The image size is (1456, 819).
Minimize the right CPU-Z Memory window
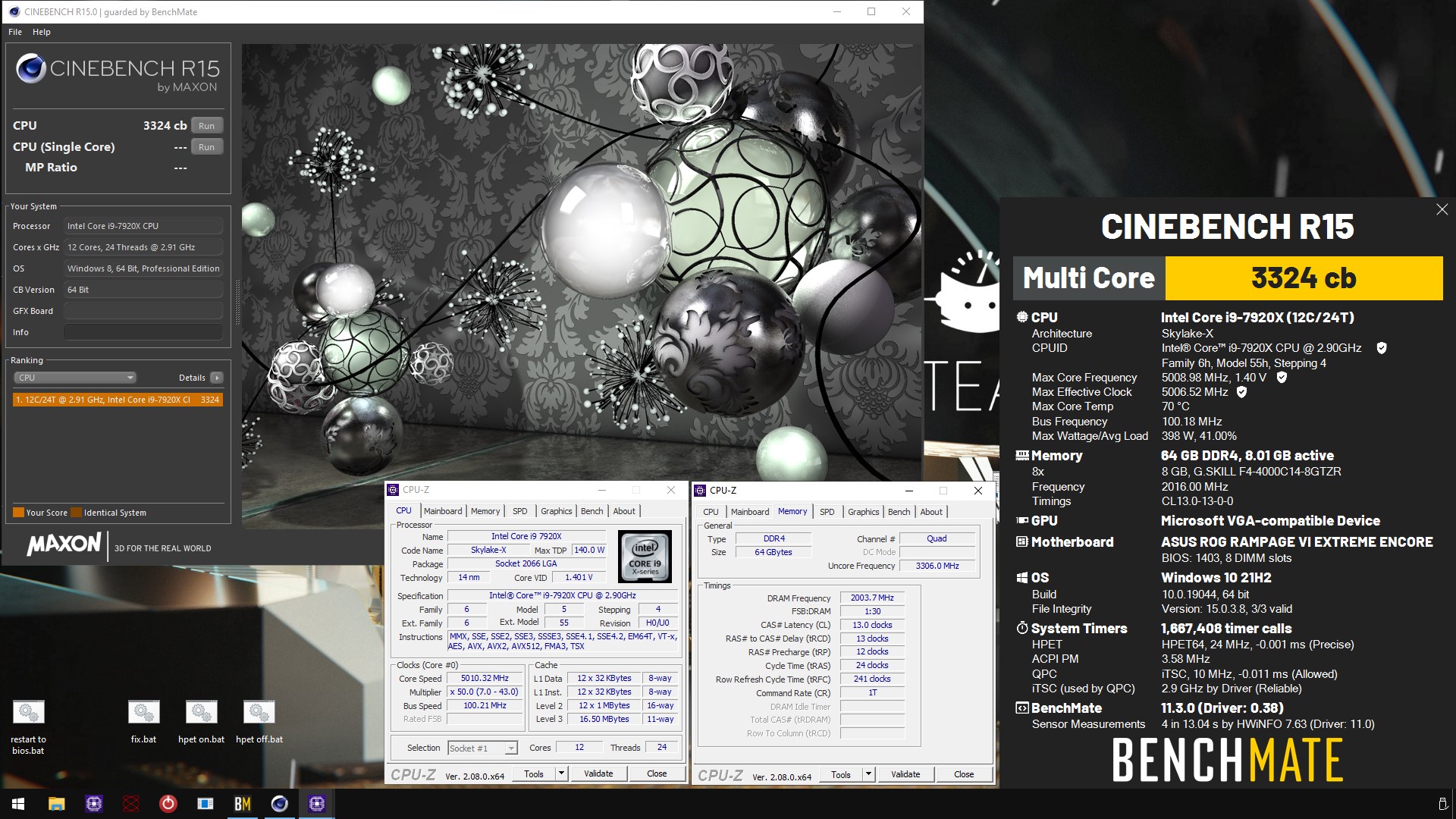(x=908, y=491)
